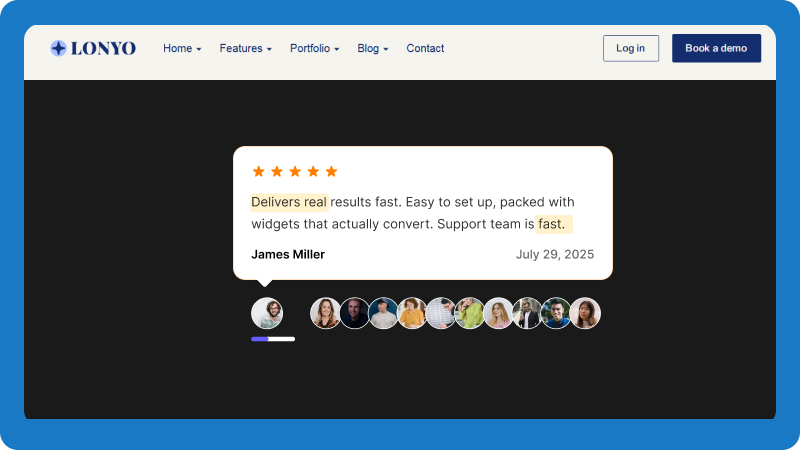The height and width of the screenshot is (450, 800).
Task: Click the testimonial progress bar
Action: tap(273, 339)
